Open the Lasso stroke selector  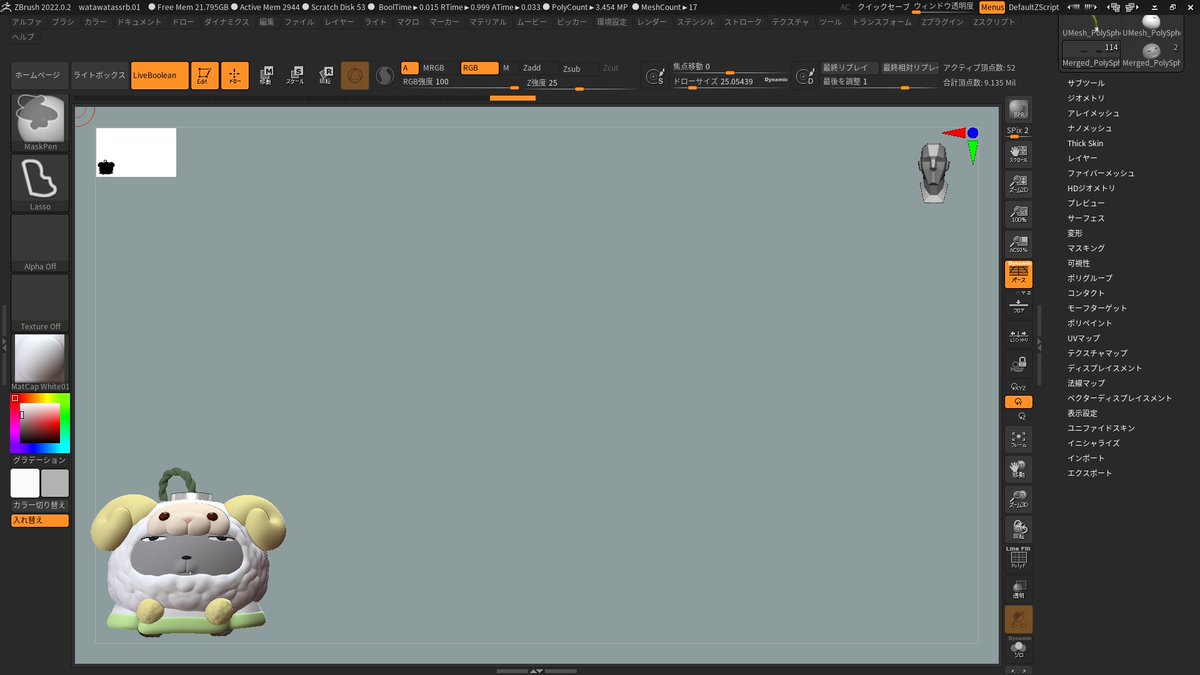coord(40,183)
